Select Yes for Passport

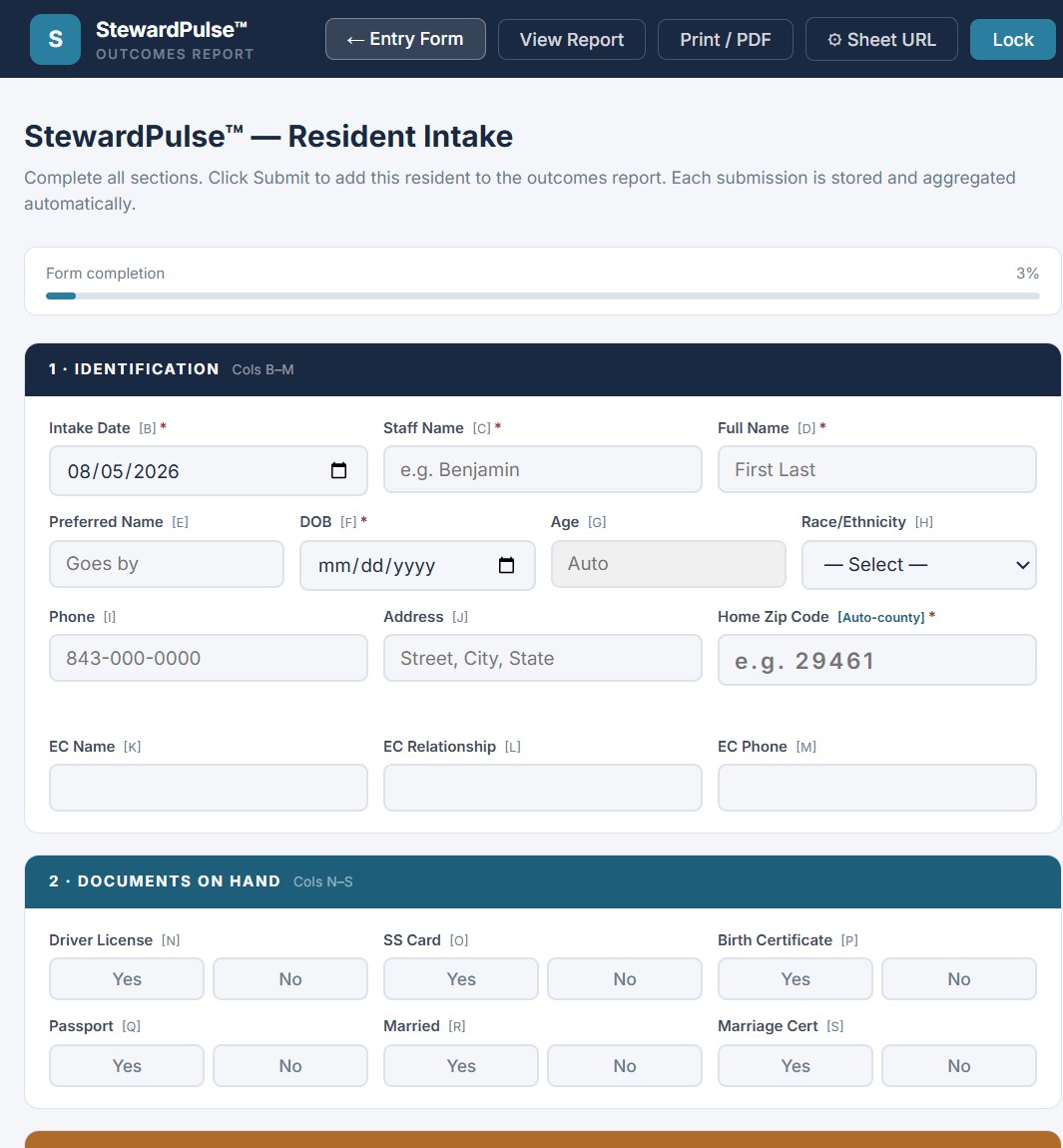tap(127, 1066)
